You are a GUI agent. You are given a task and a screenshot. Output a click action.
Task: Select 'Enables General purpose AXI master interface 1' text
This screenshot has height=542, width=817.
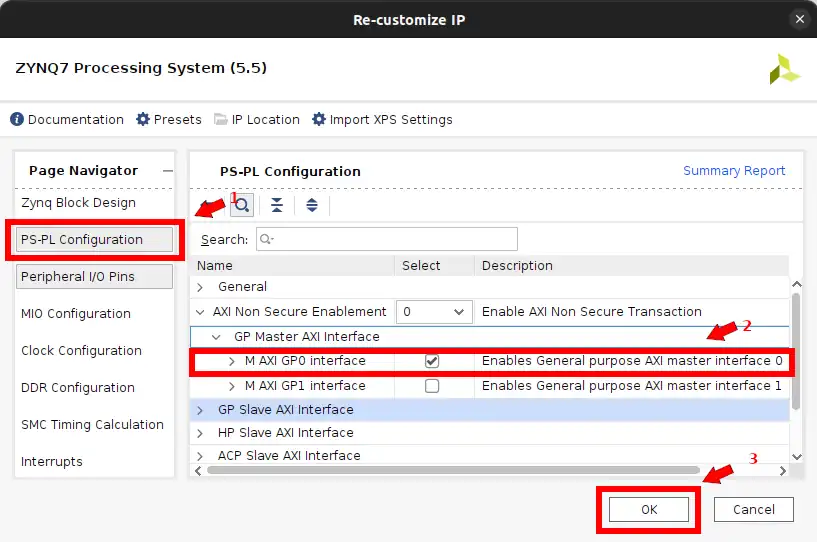click(x=632, y=386)
